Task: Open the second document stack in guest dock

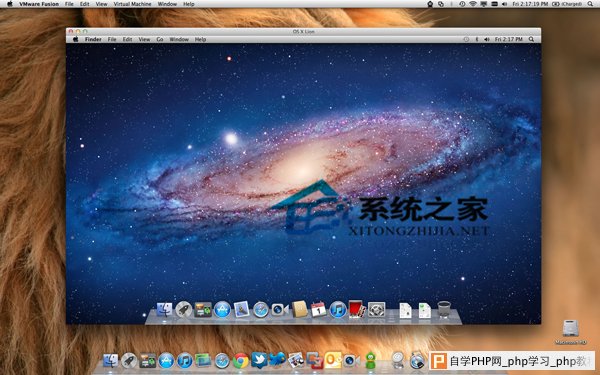Action: 425,310
